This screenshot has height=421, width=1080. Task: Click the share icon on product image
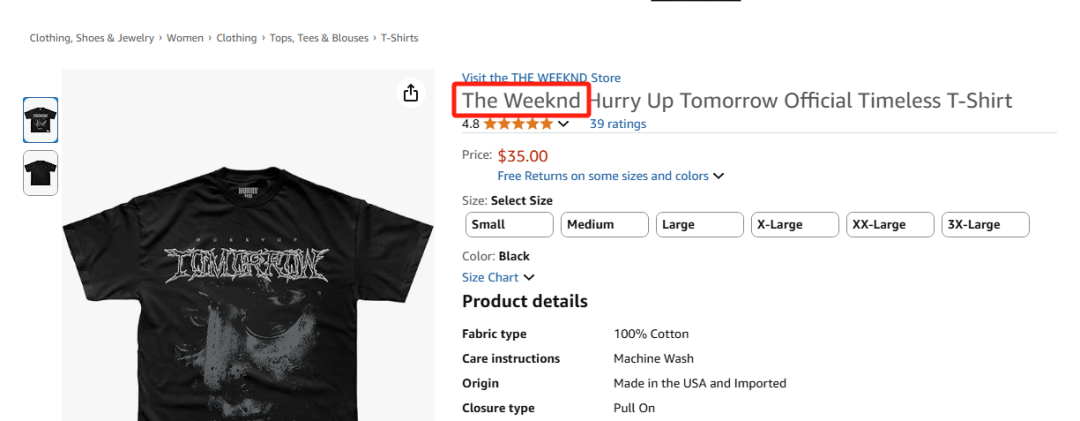tap(410, 93)
